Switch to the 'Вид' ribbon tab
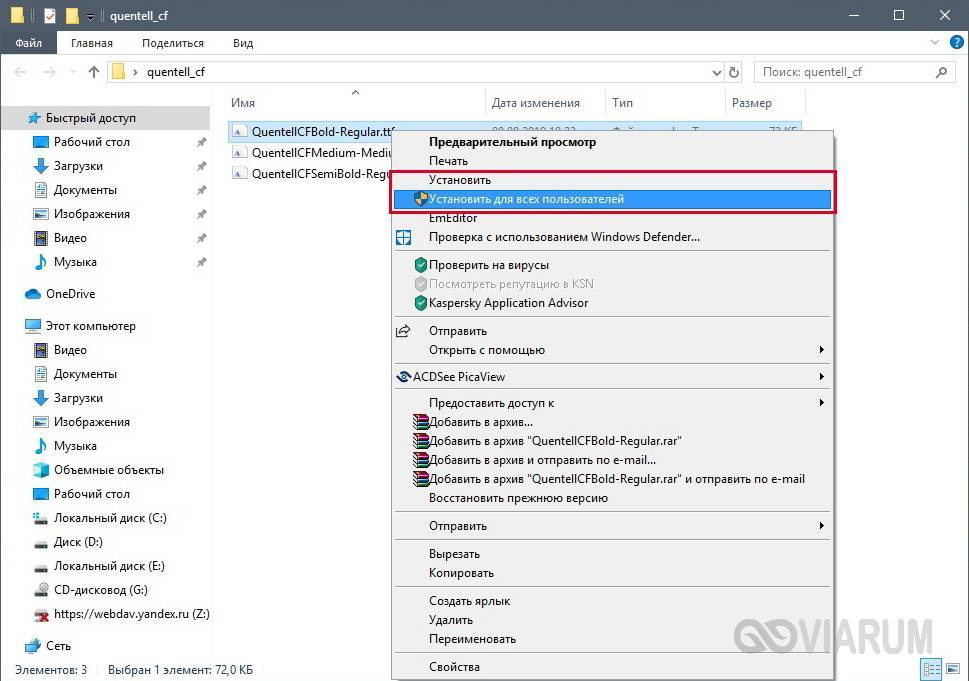The height and width of the screenshot is (681, 969). (243, 43)
